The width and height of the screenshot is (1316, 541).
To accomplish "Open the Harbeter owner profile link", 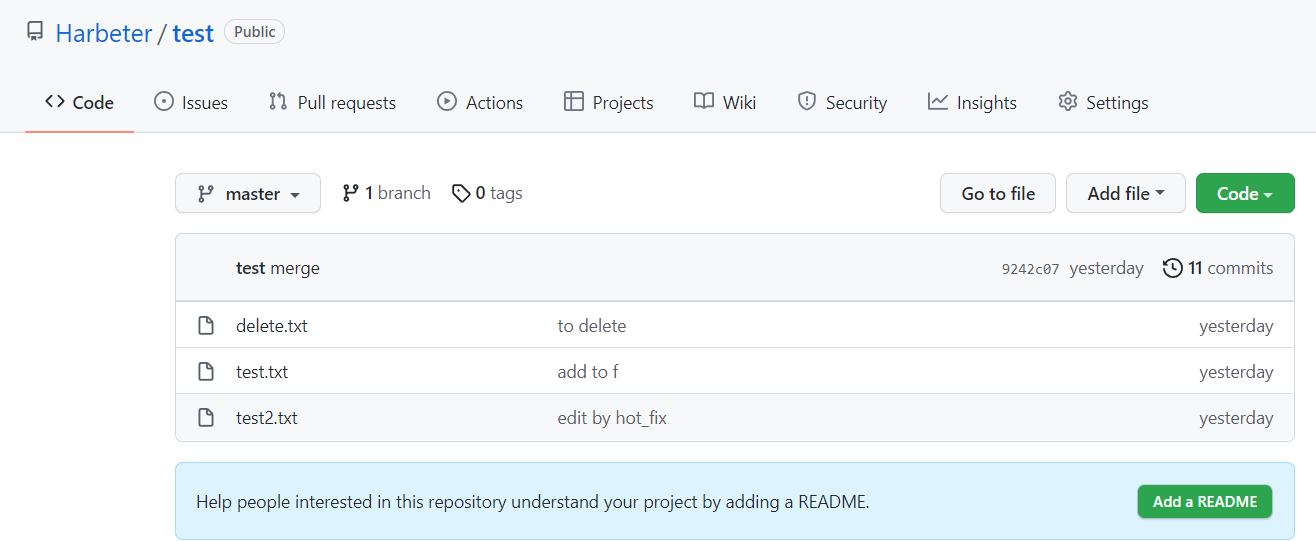I will click(104, 33).
